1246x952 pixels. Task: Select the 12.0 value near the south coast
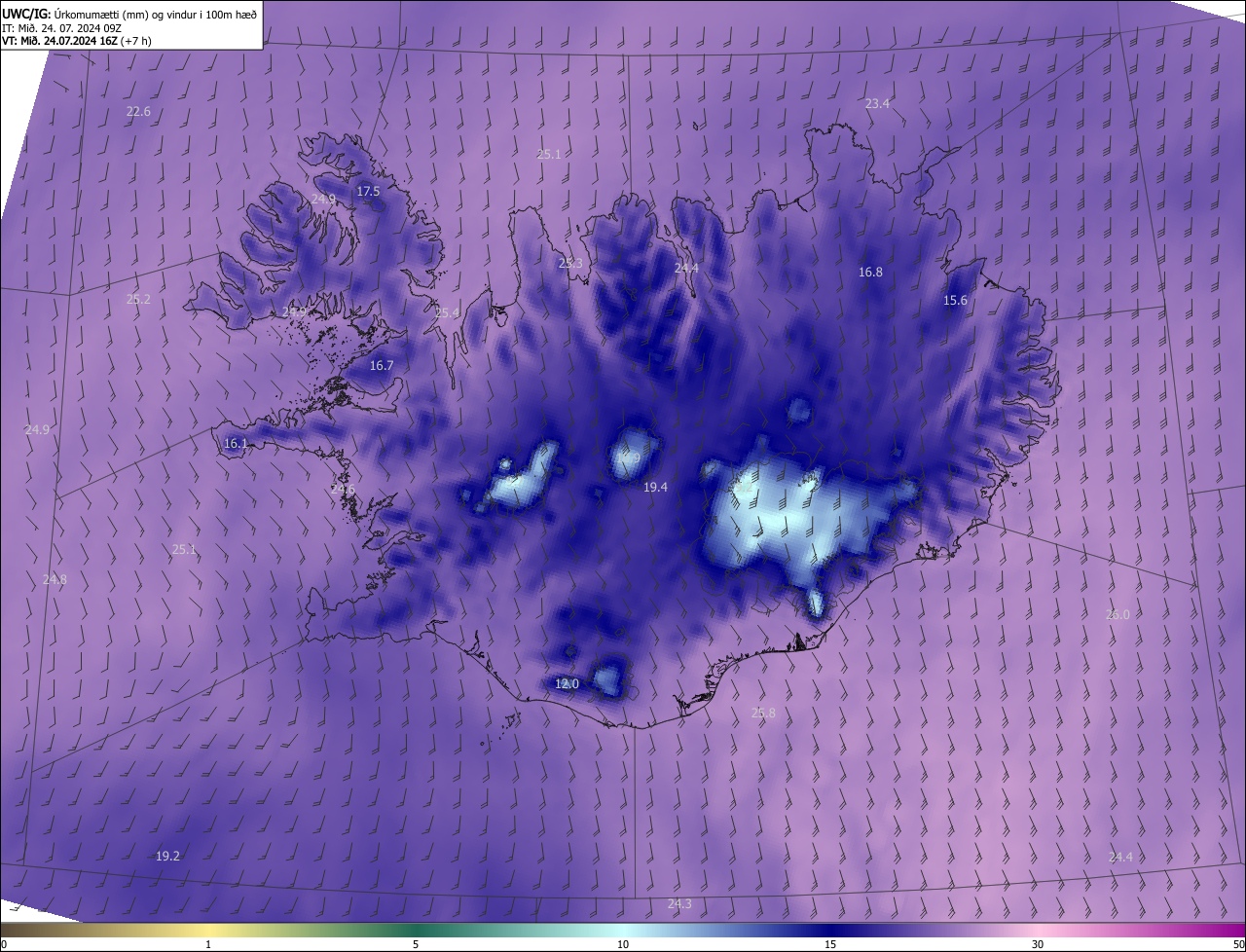point(567,684)
